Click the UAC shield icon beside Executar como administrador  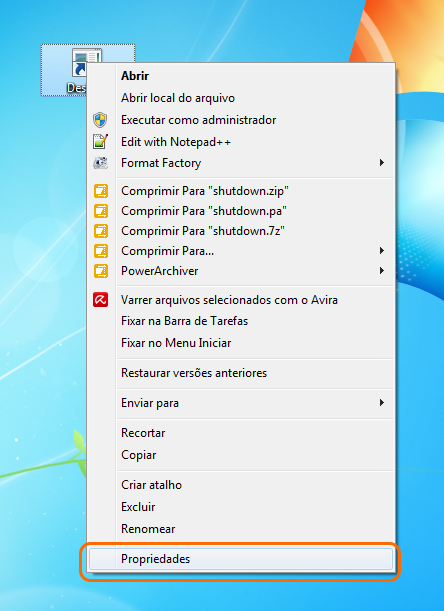pos(100,120)
